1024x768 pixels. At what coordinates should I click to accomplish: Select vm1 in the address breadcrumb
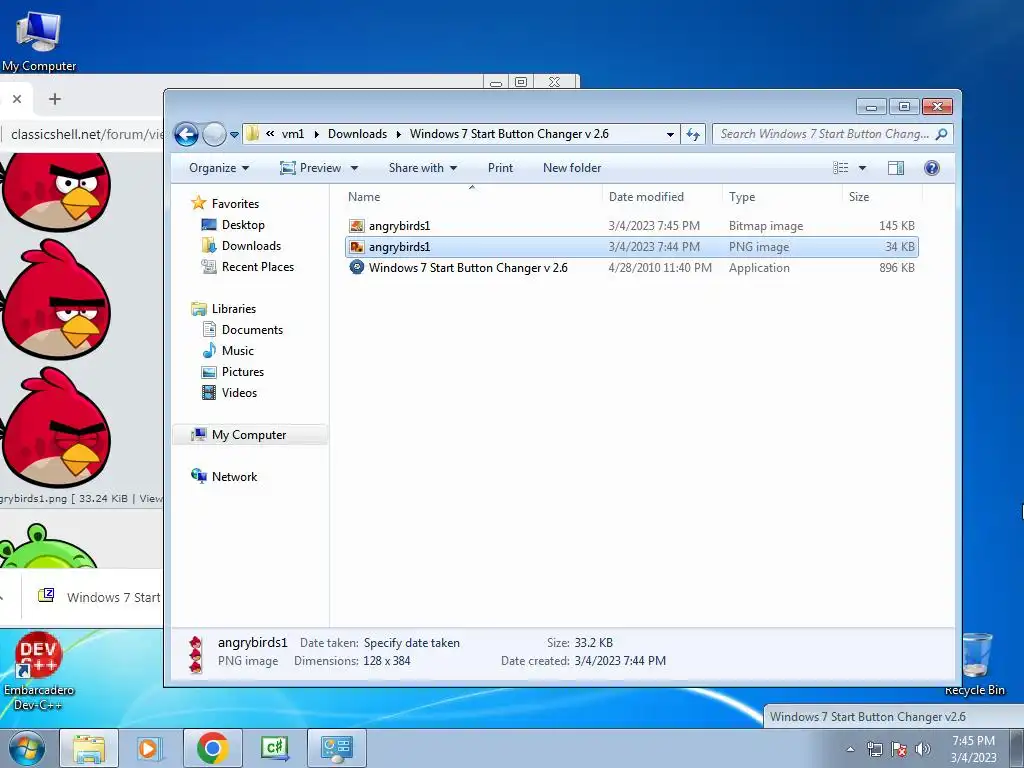tap(293, 134)
